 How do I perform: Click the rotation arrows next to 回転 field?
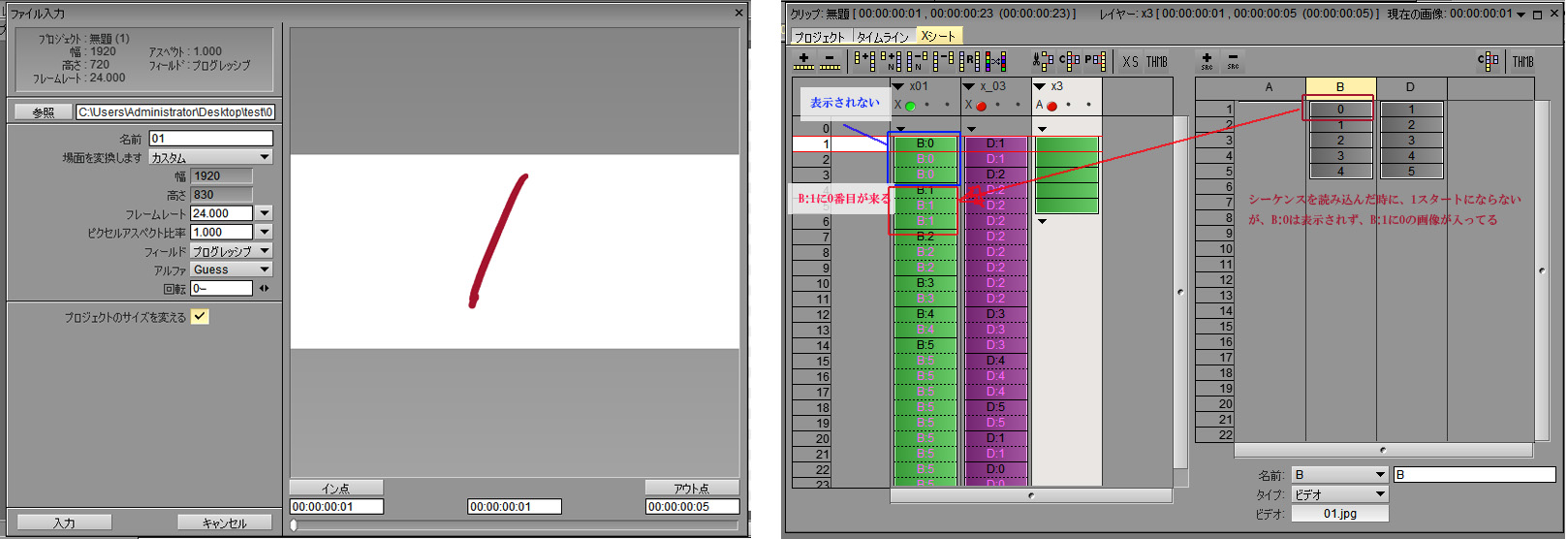[264, 288]
